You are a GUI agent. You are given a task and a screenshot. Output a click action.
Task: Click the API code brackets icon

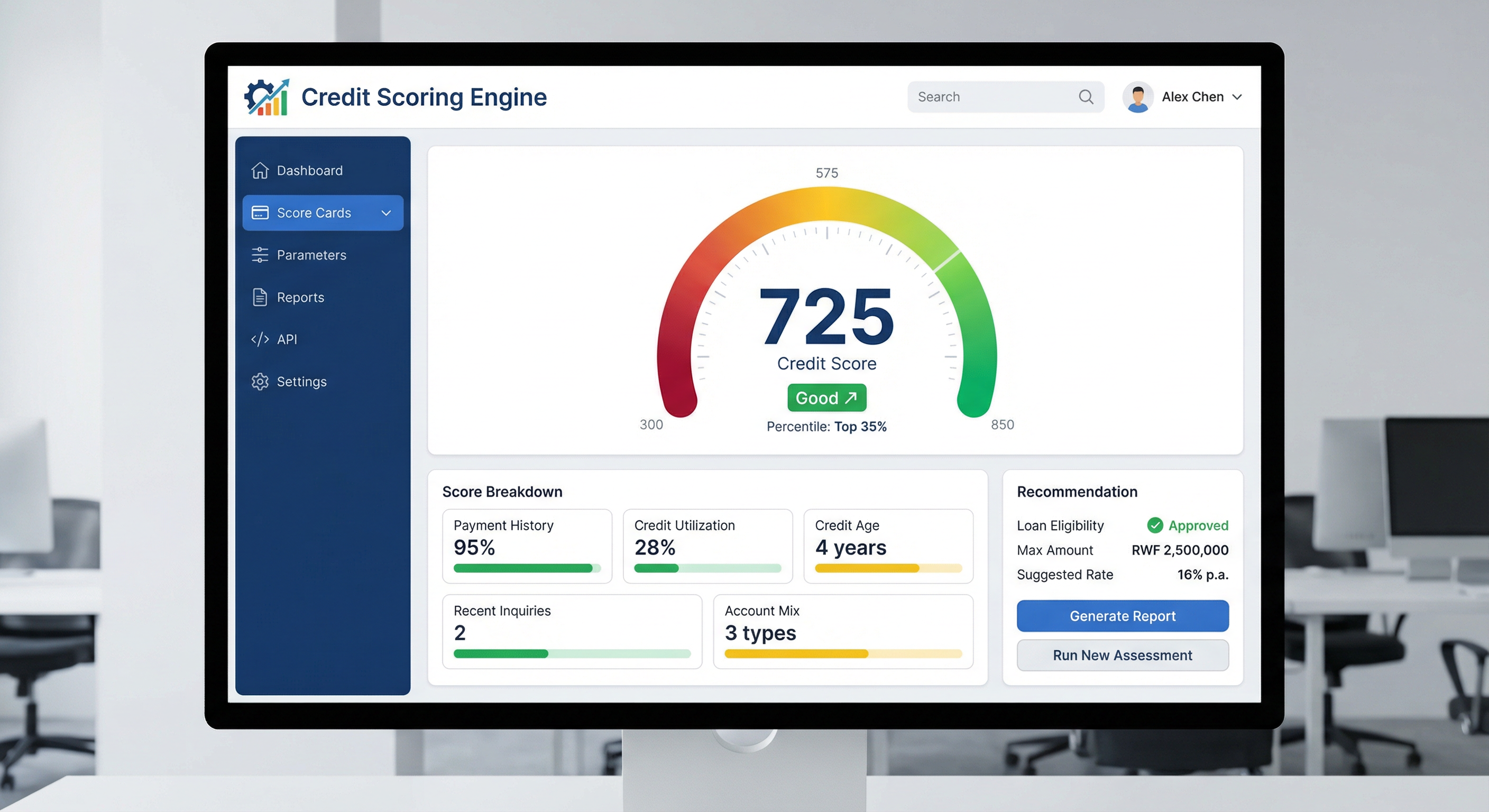(260, 339)
